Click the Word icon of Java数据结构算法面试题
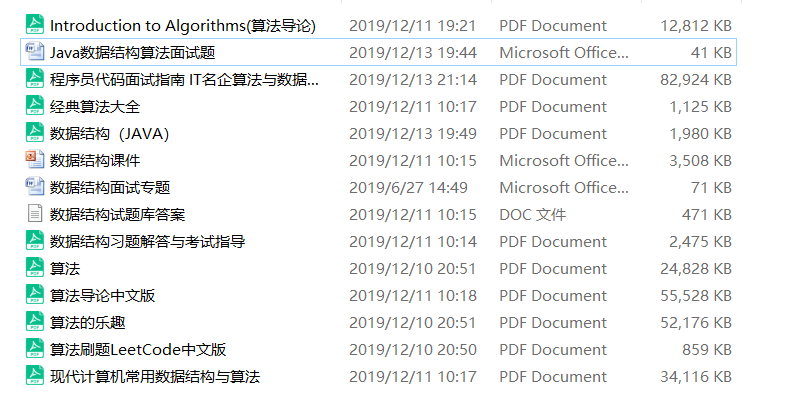 click(x=35, y=52)
